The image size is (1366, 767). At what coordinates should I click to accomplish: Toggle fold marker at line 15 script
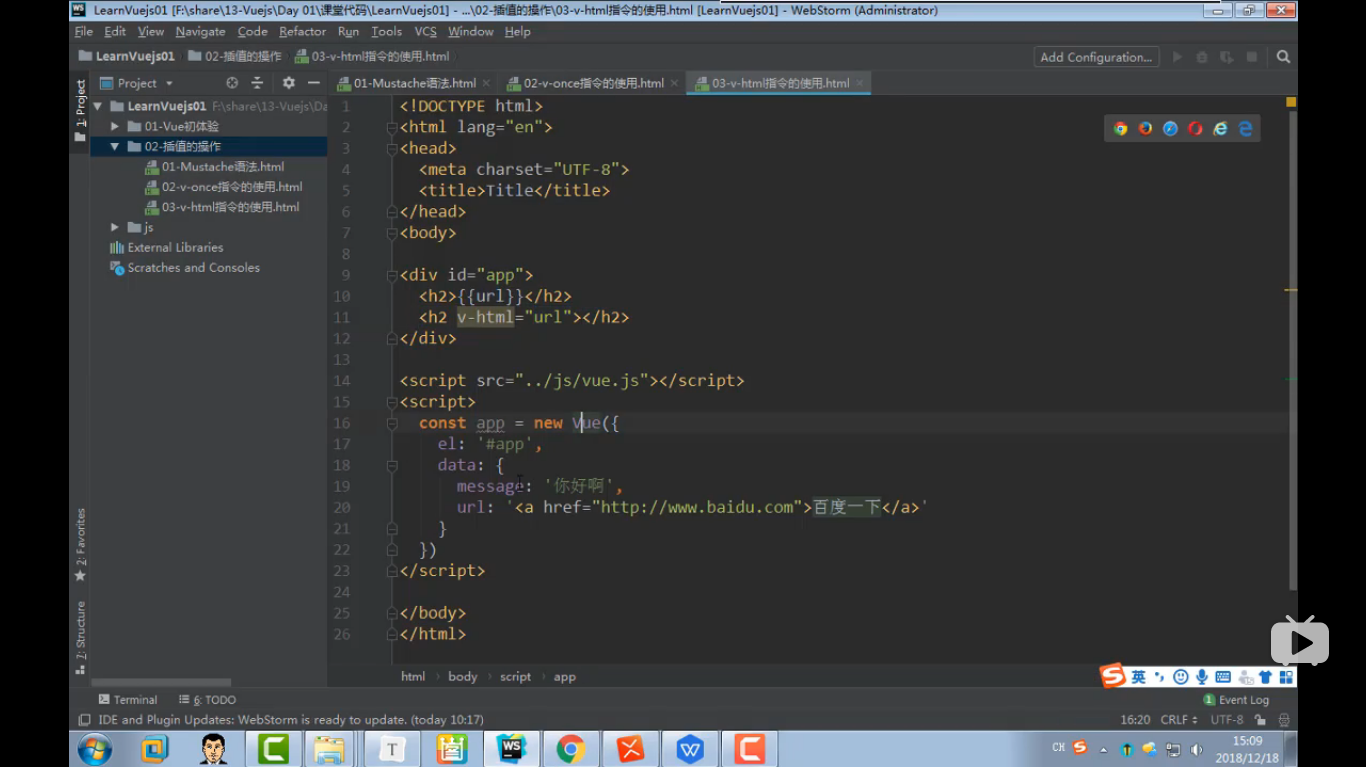point(392,402)
